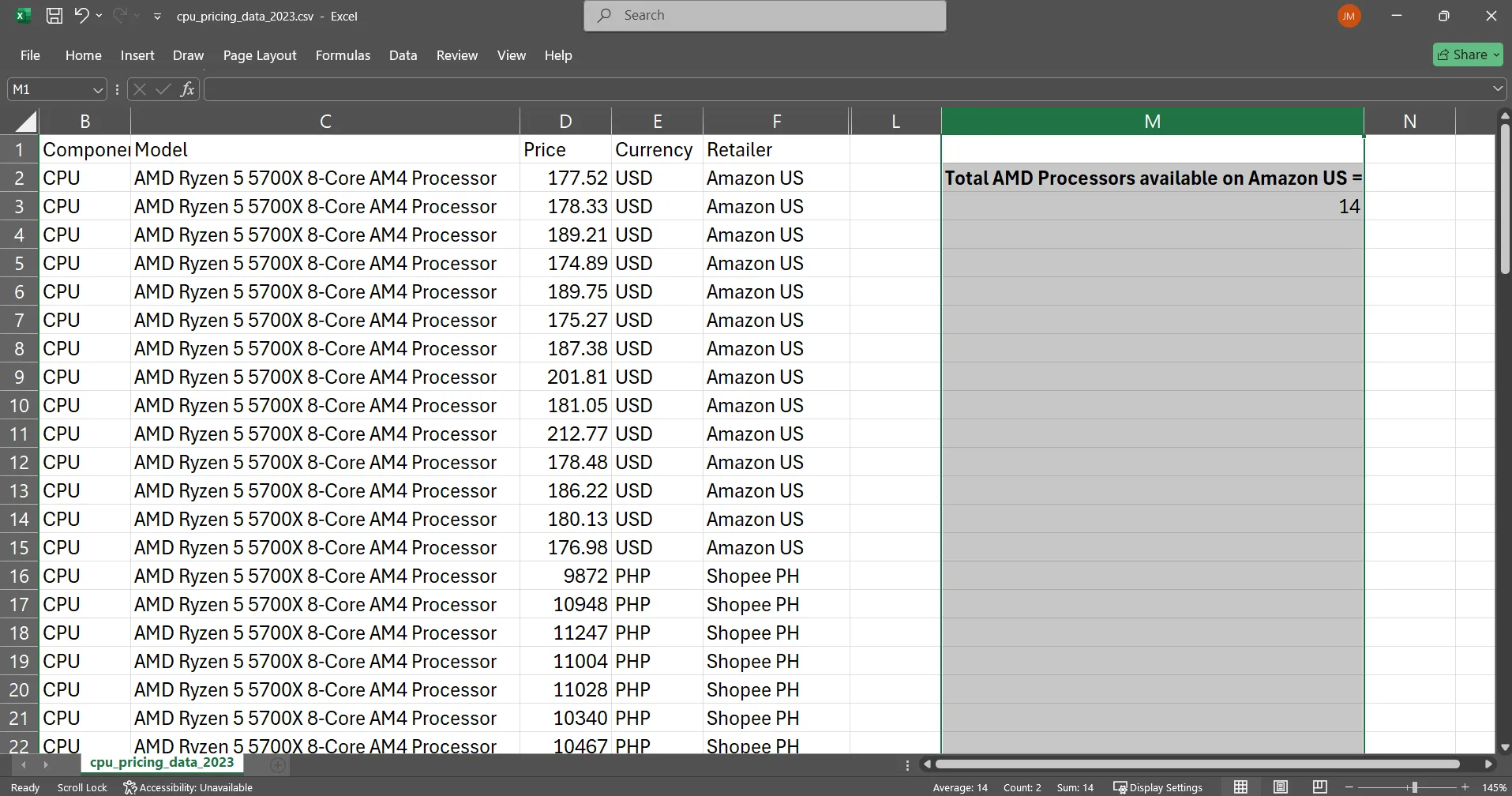Add a new worksheet with the plus button
This screenshot has height=796, width=1512.
click(278, 764)
